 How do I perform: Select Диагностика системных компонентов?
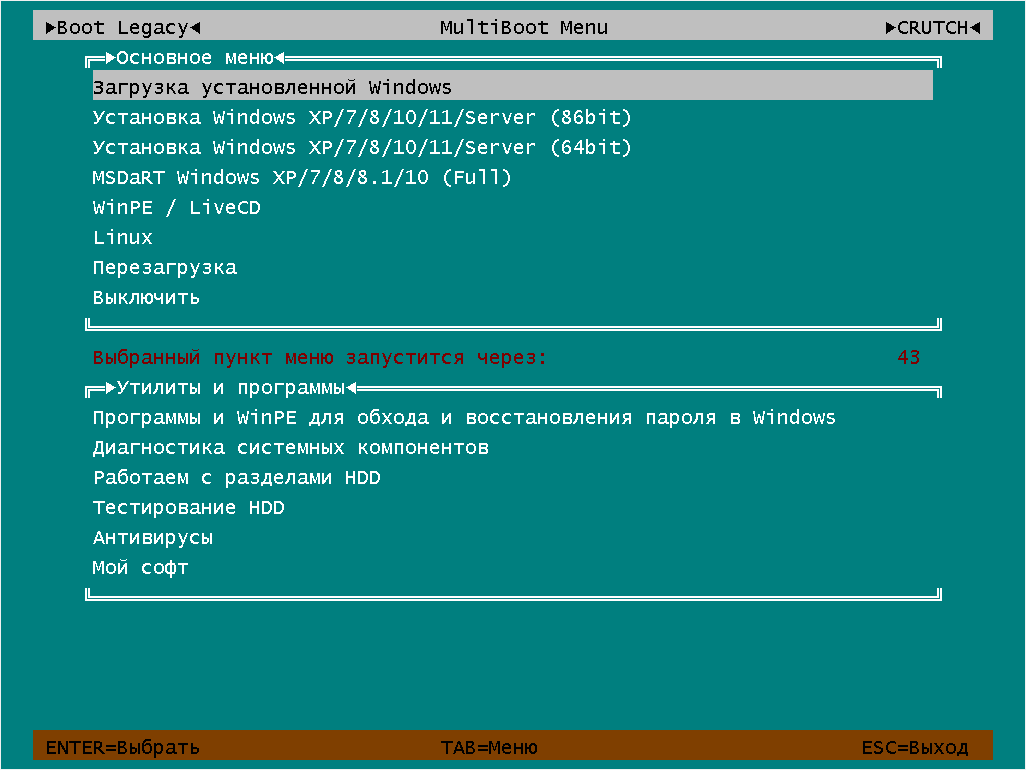[290, 447]
